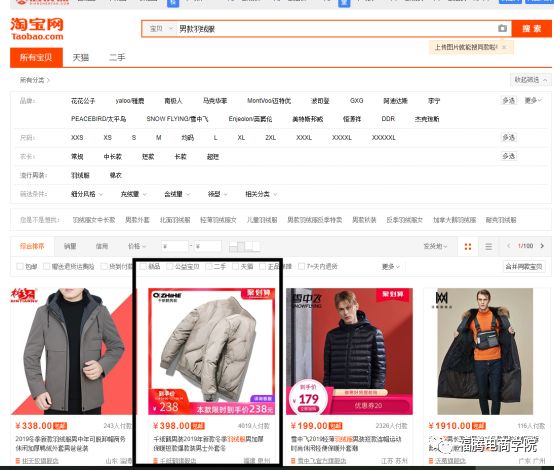This screenshot has width=554, height=470.
Task: Filter by brand DDR
Action: pyautogui.click(x=388, y=119)
